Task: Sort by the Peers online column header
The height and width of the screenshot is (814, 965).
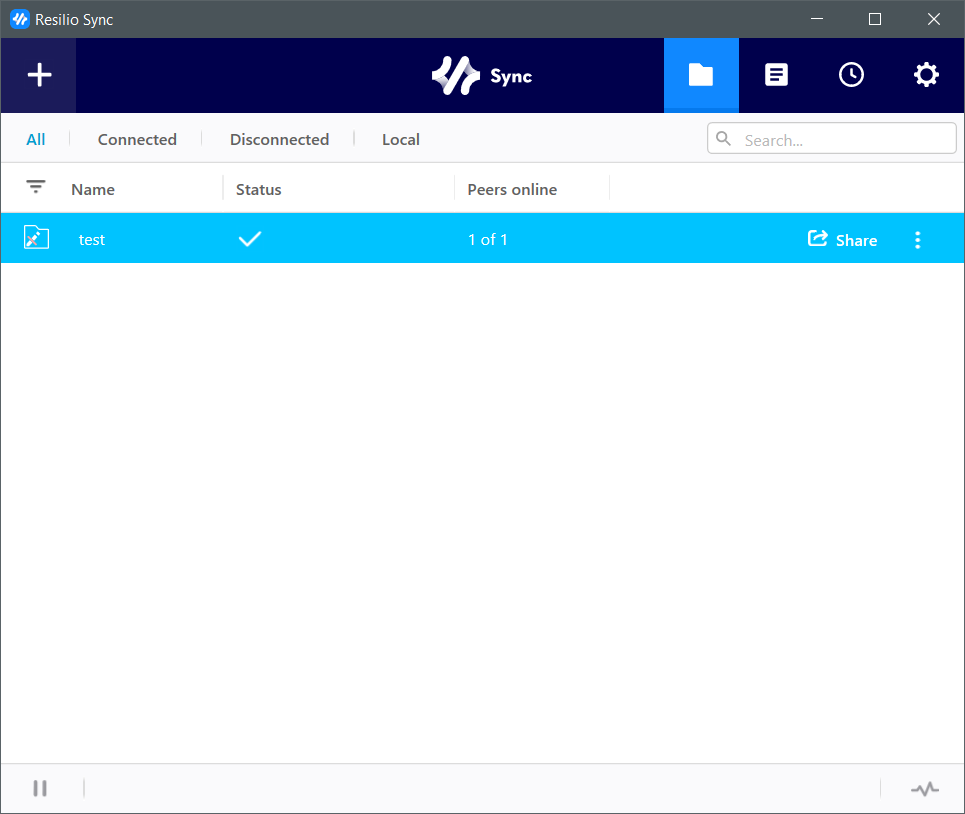Action: pyautogui.click(x=512, y=190)
